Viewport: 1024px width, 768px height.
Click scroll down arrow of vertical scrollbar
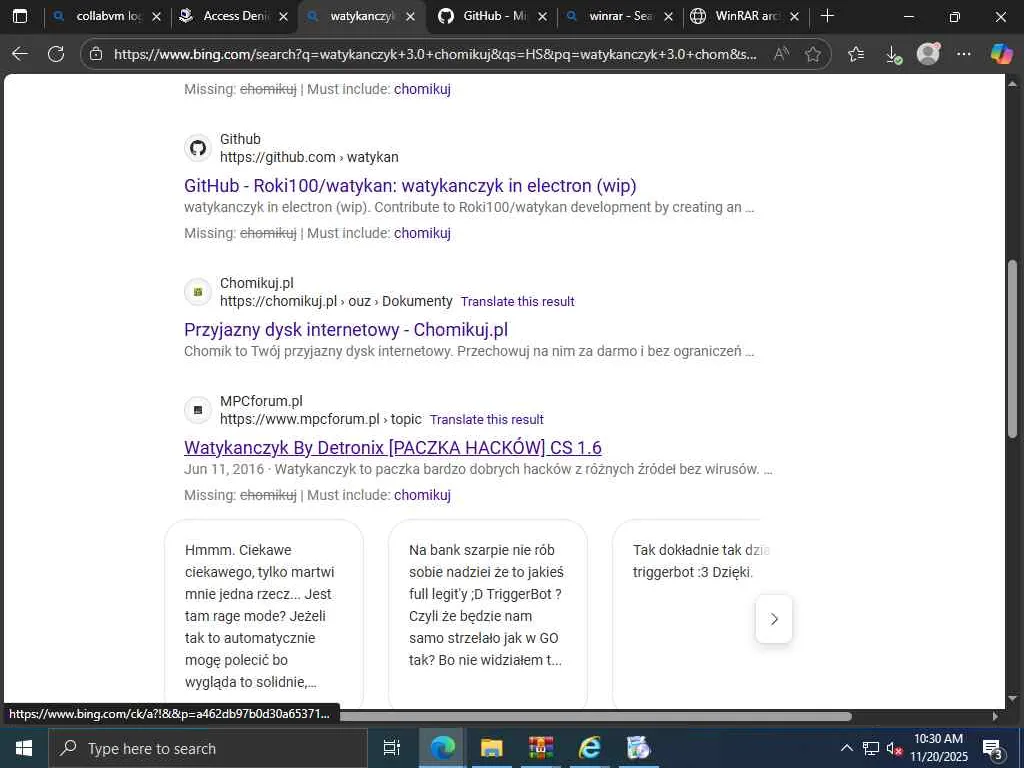1012,699
